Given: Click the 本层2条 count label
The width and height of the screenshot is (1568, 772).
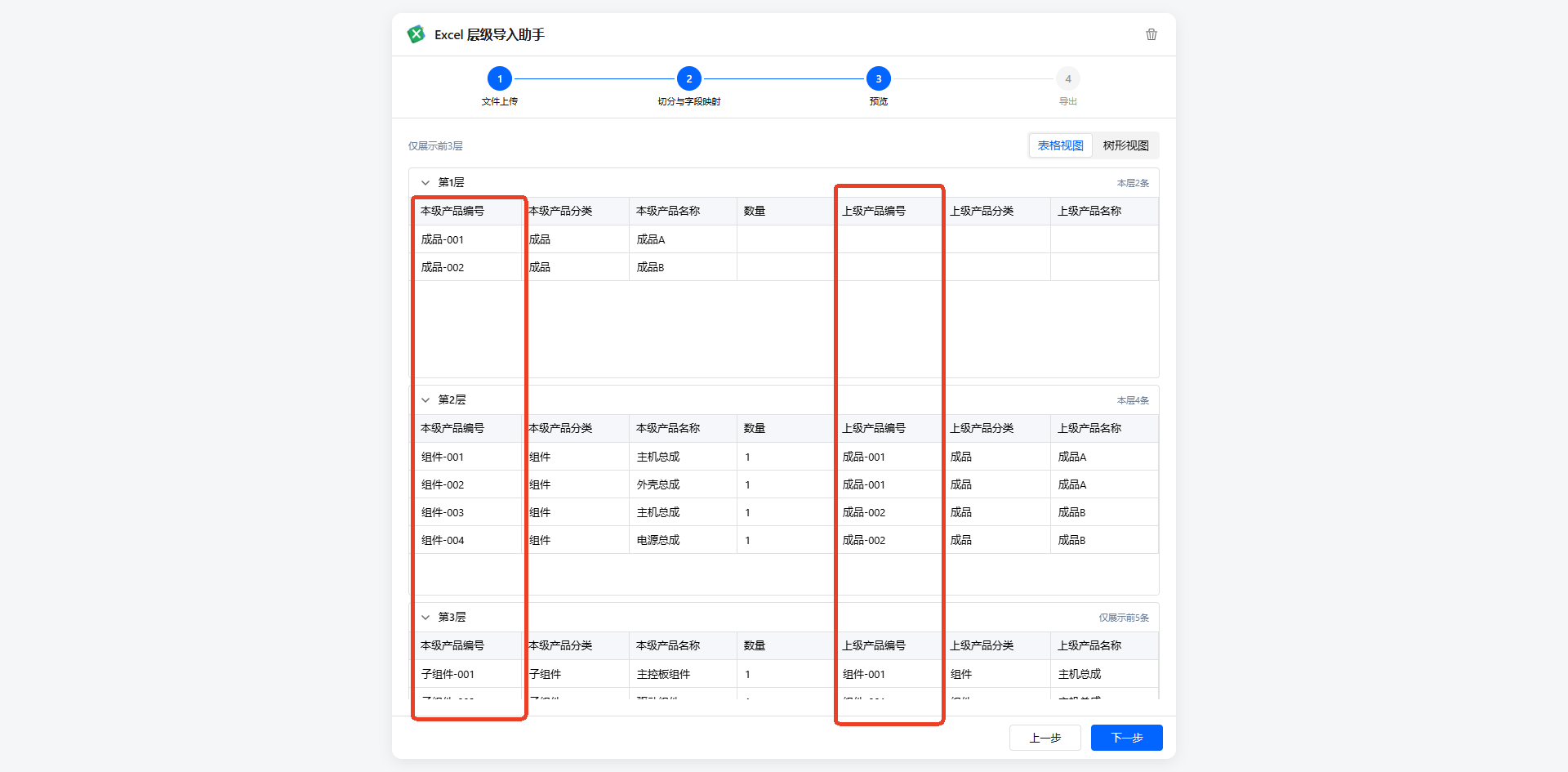Looking at the screenshot, I should (x=1133, y=183).
